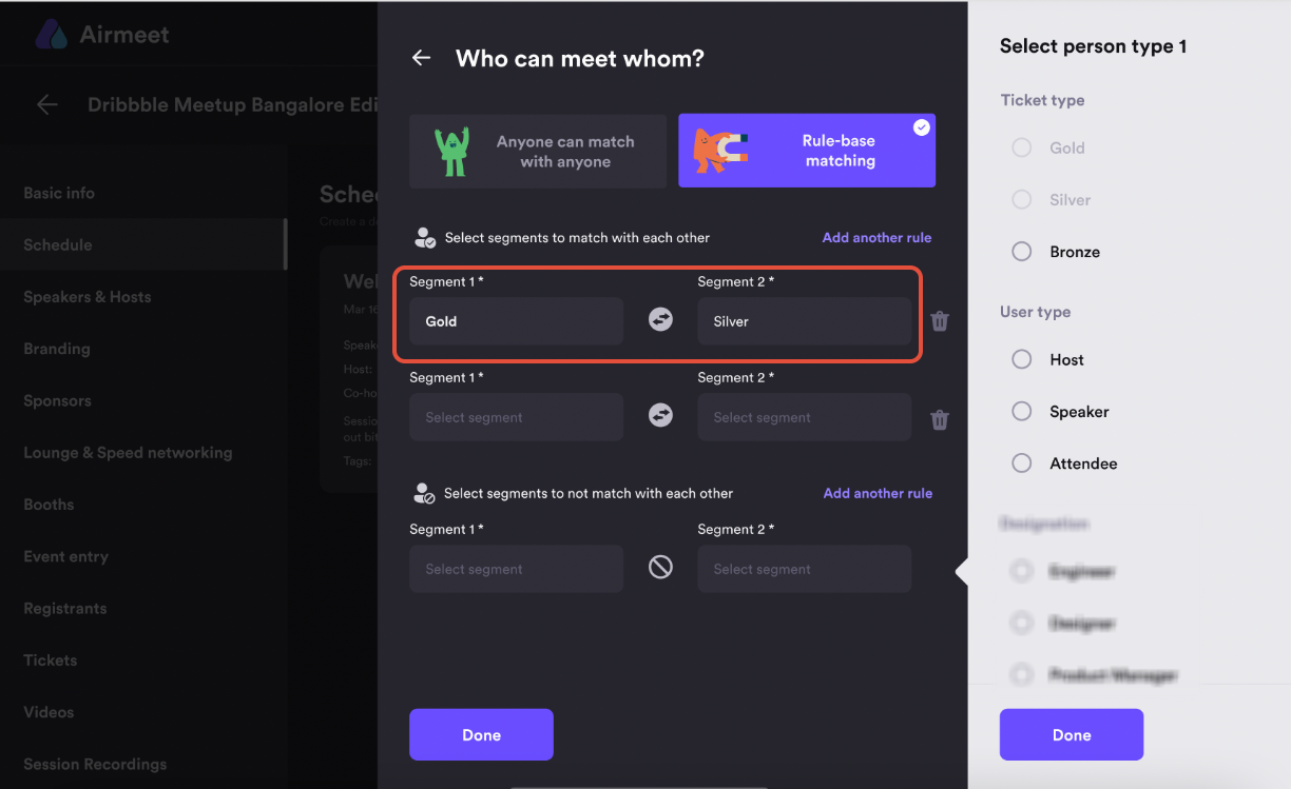Open Speakers & Hosts in the sidebar
Image resolution: width=1291 pixels, height=789 pixels.
[x=88, y=297]
